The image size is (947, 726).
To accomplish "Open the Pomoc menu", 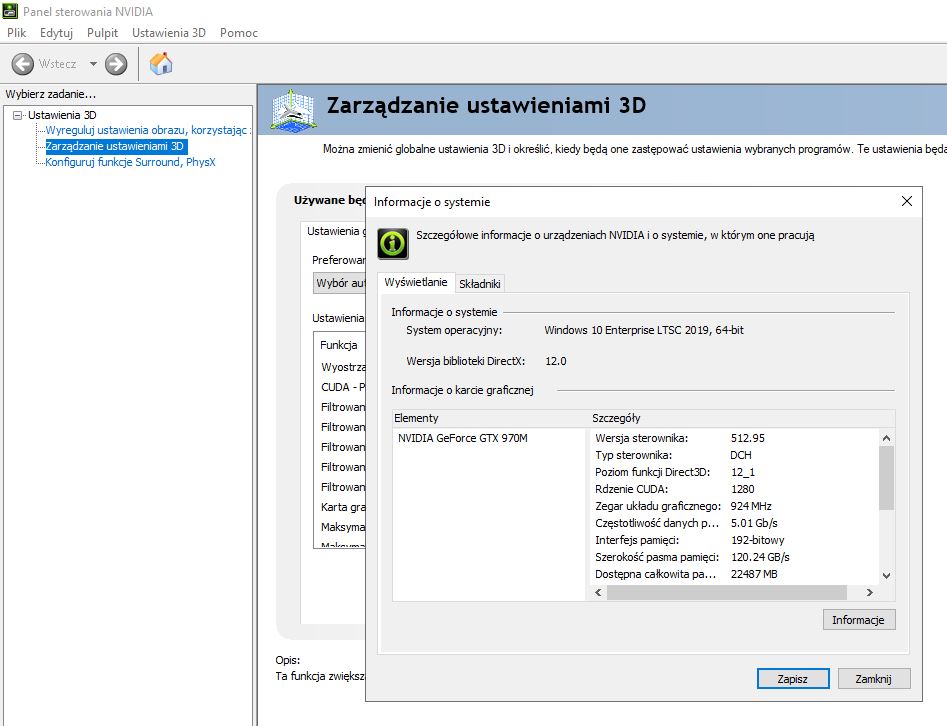I will [239, 33].
